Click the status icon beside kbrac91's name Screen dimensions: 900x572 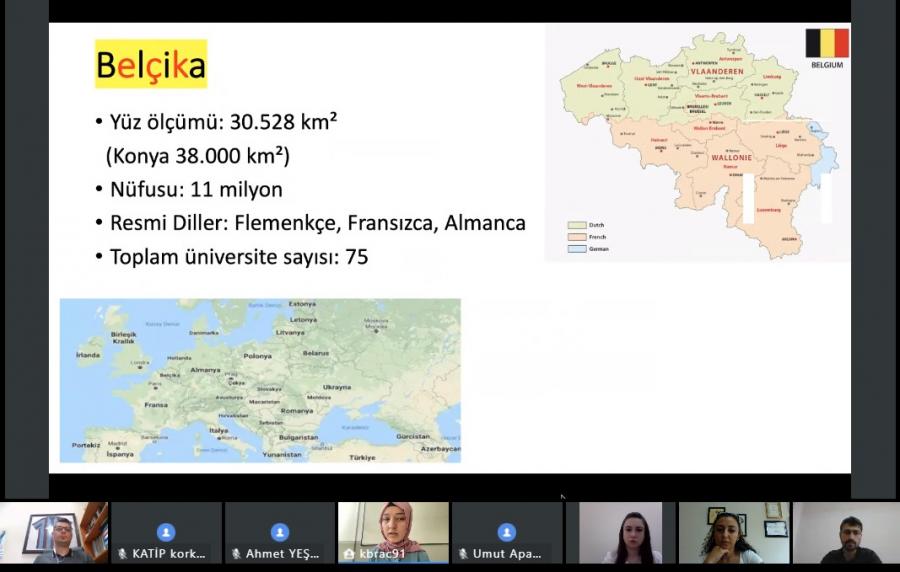pos(349,553)
